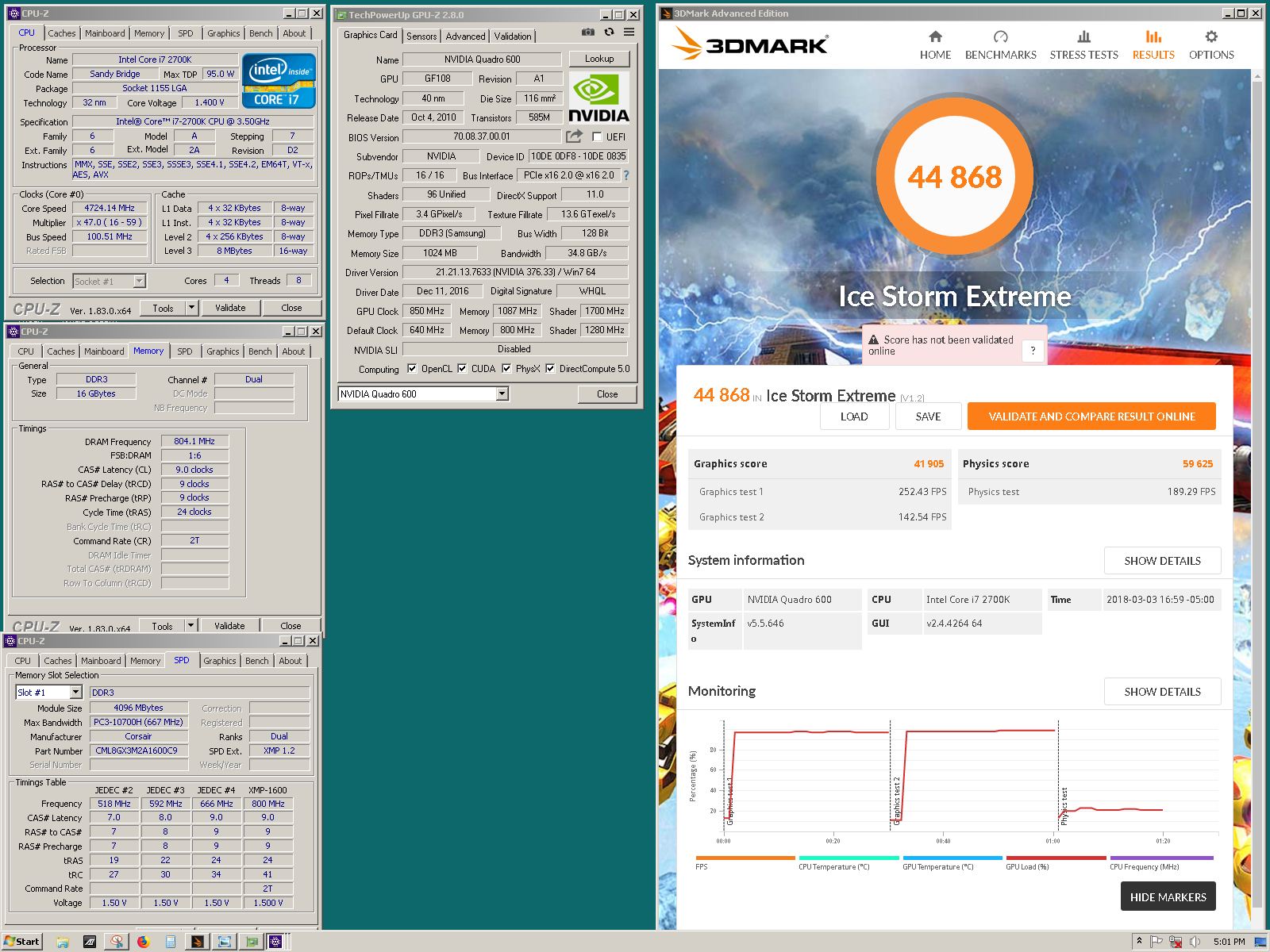
Task: Click the Load button in 3DMark
Action: point(854,416)
